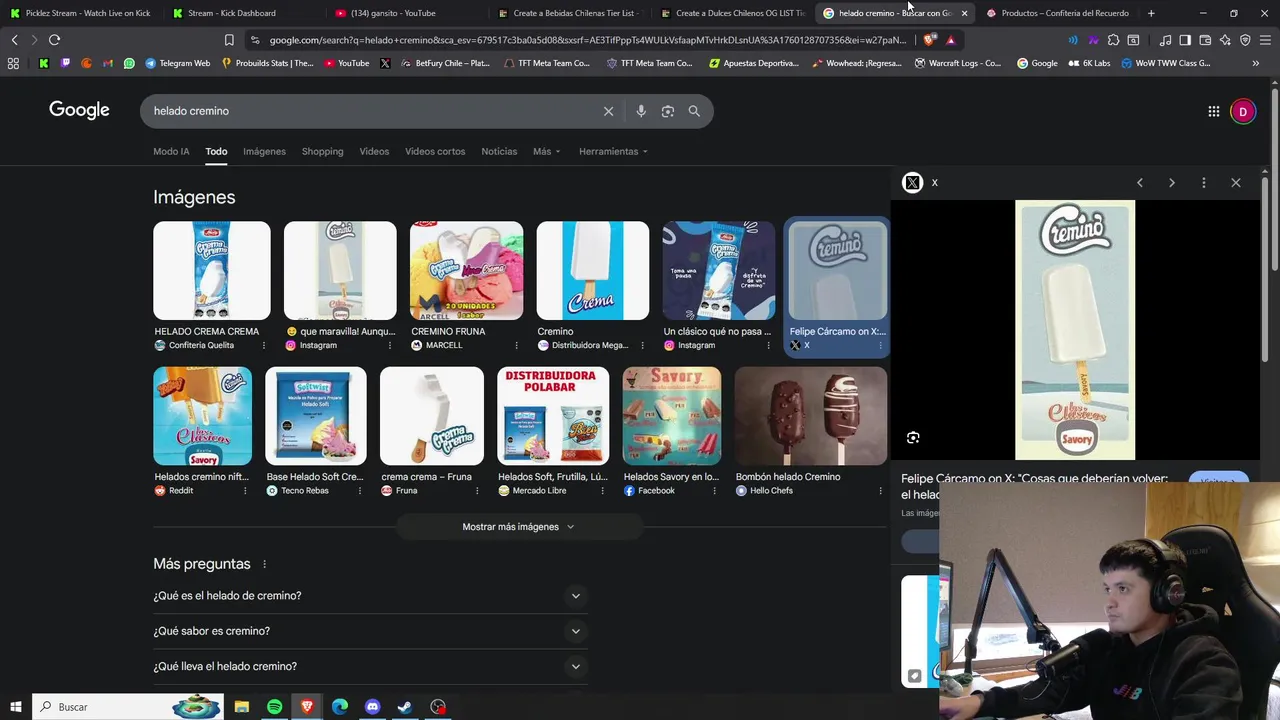Open Productos Confitería del Recuerdo tab
Image resolution: width=1280 pixels, height=720 pixels.
click(x=1060, y=13)
